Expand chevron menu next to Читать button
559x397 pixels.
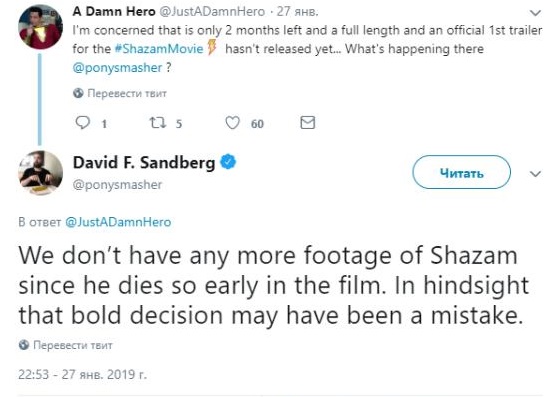535,174
